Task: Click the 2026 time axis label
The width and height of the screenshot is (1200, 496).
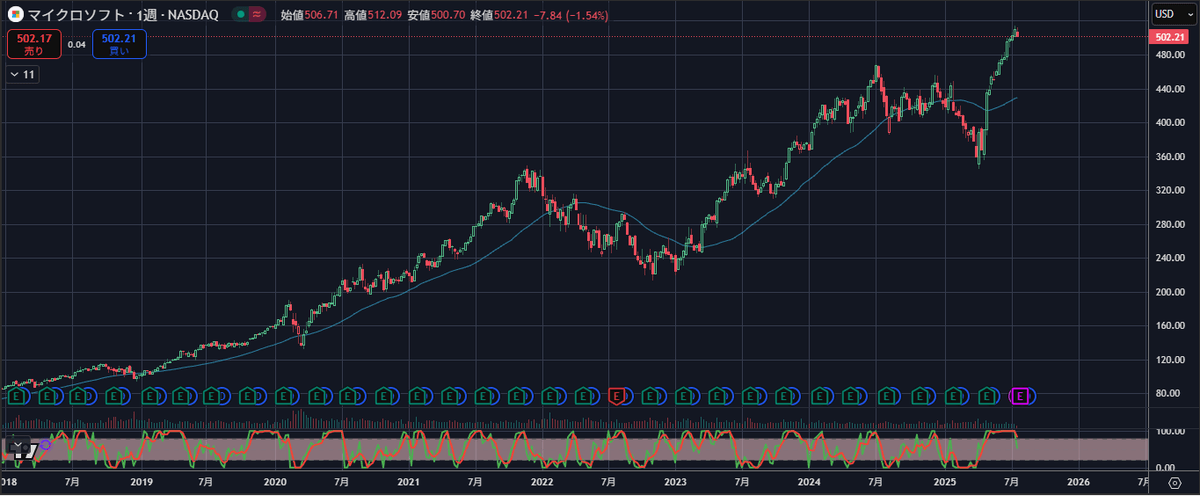Action: [x=1078, y=481]
